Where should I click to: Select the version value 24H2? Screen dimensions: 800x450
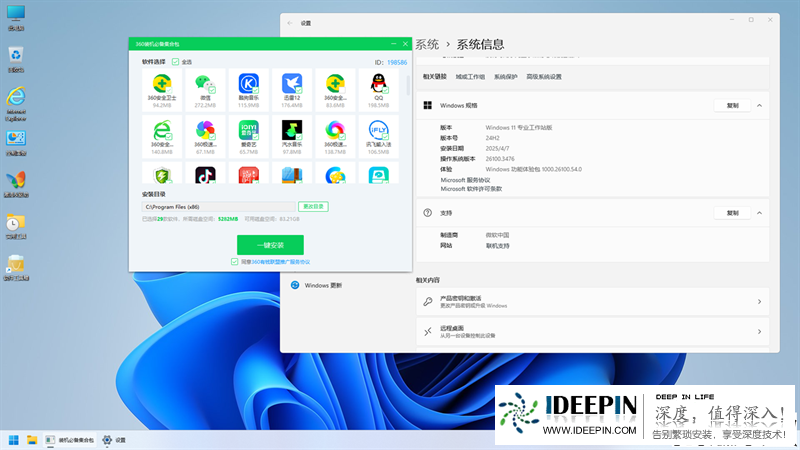pyautogui.click(x=492, y=138)
